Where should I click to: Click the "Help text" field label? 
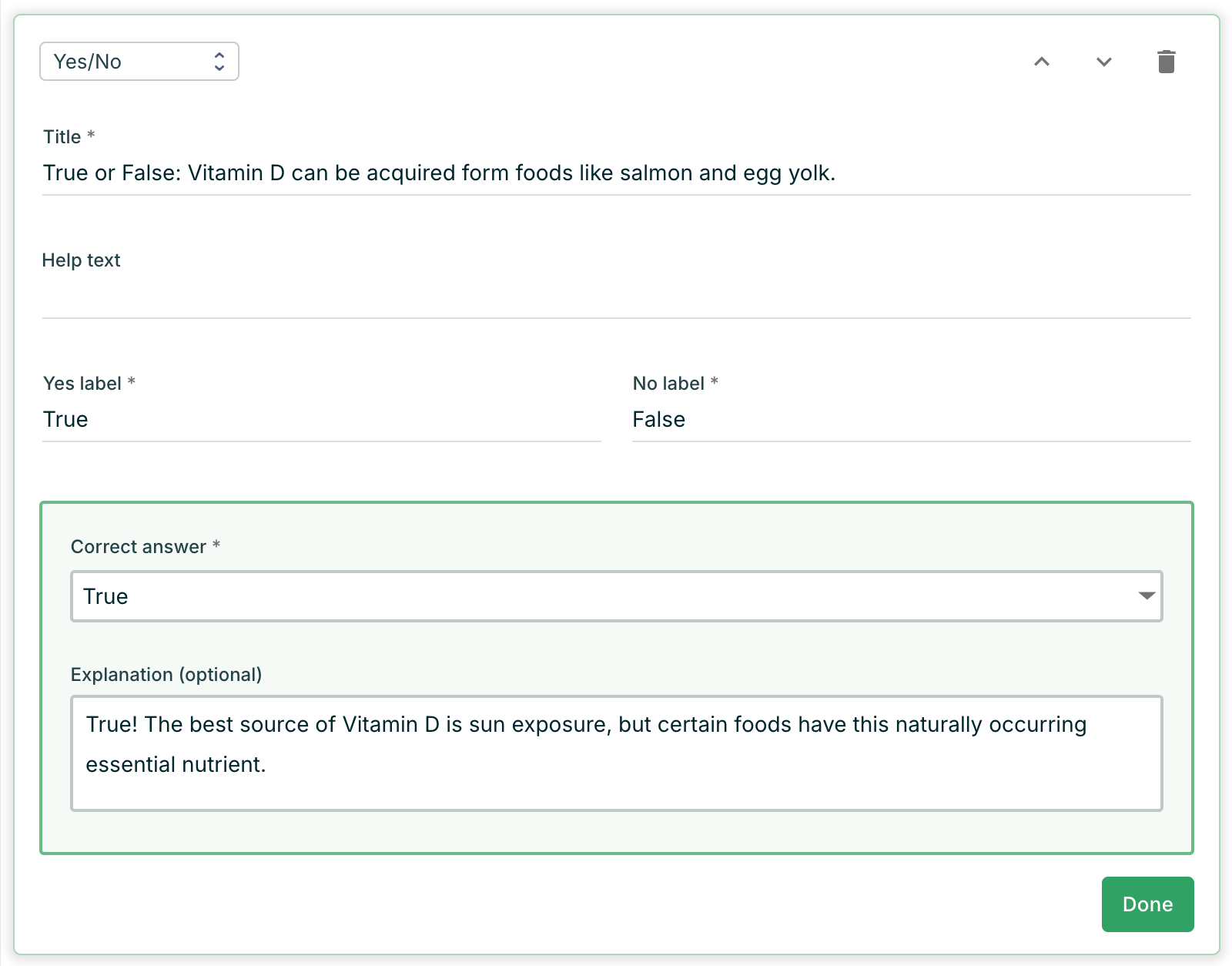tap(81, 260)
